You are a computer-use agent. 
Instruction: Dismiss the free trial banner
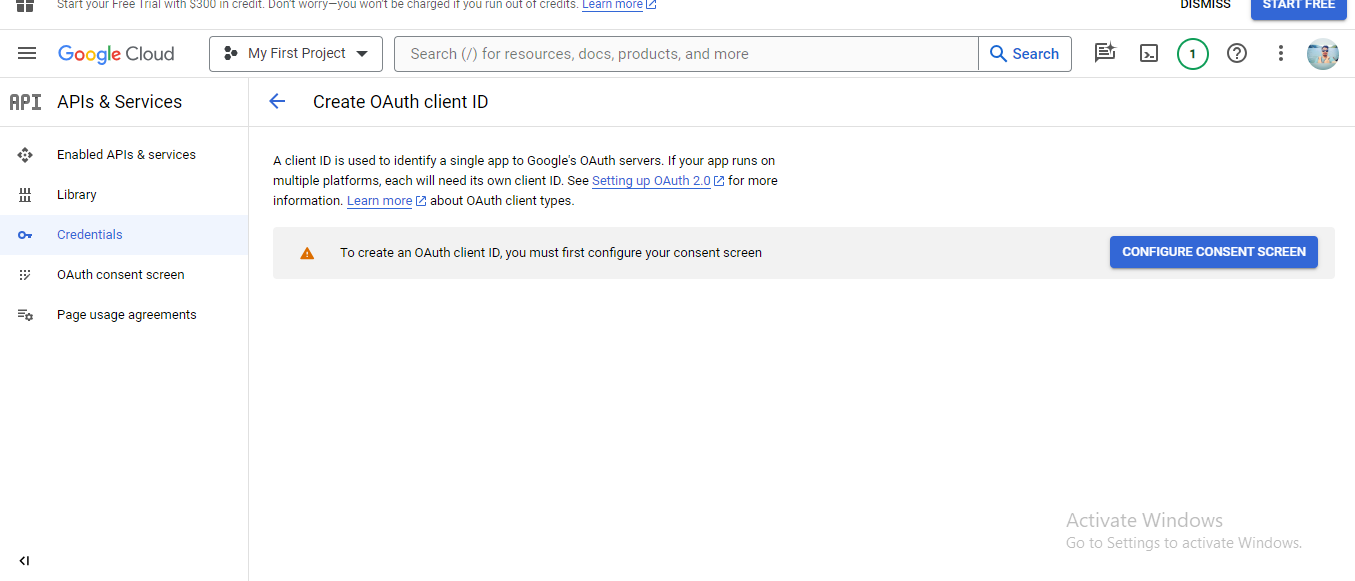pyautogui.click(x=1205, y=5)
